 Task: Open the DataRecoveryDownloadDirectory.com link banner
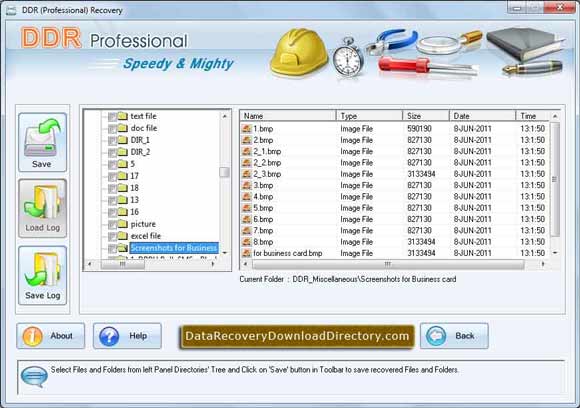297,336
